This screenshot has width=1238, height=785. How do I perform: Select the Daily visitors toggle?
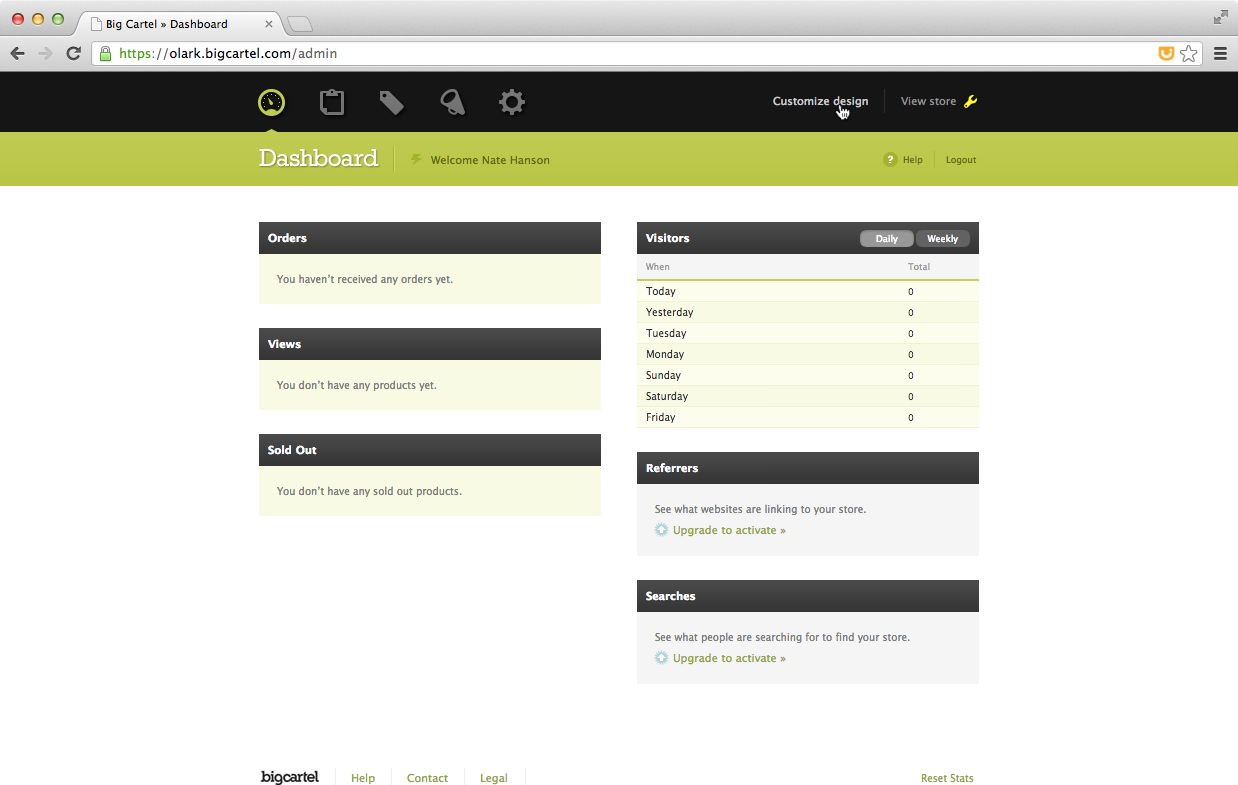pyautogui.click(x=886, y=238)
